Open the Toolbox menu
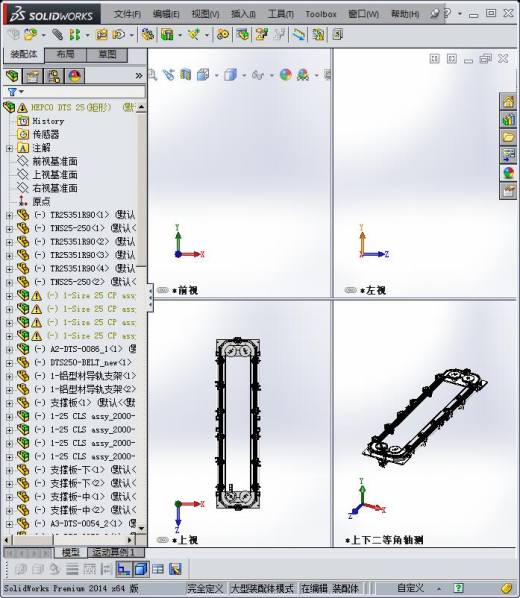Image resolution: width=520 pixels, height=598 pixels. (x=321, y=14)
